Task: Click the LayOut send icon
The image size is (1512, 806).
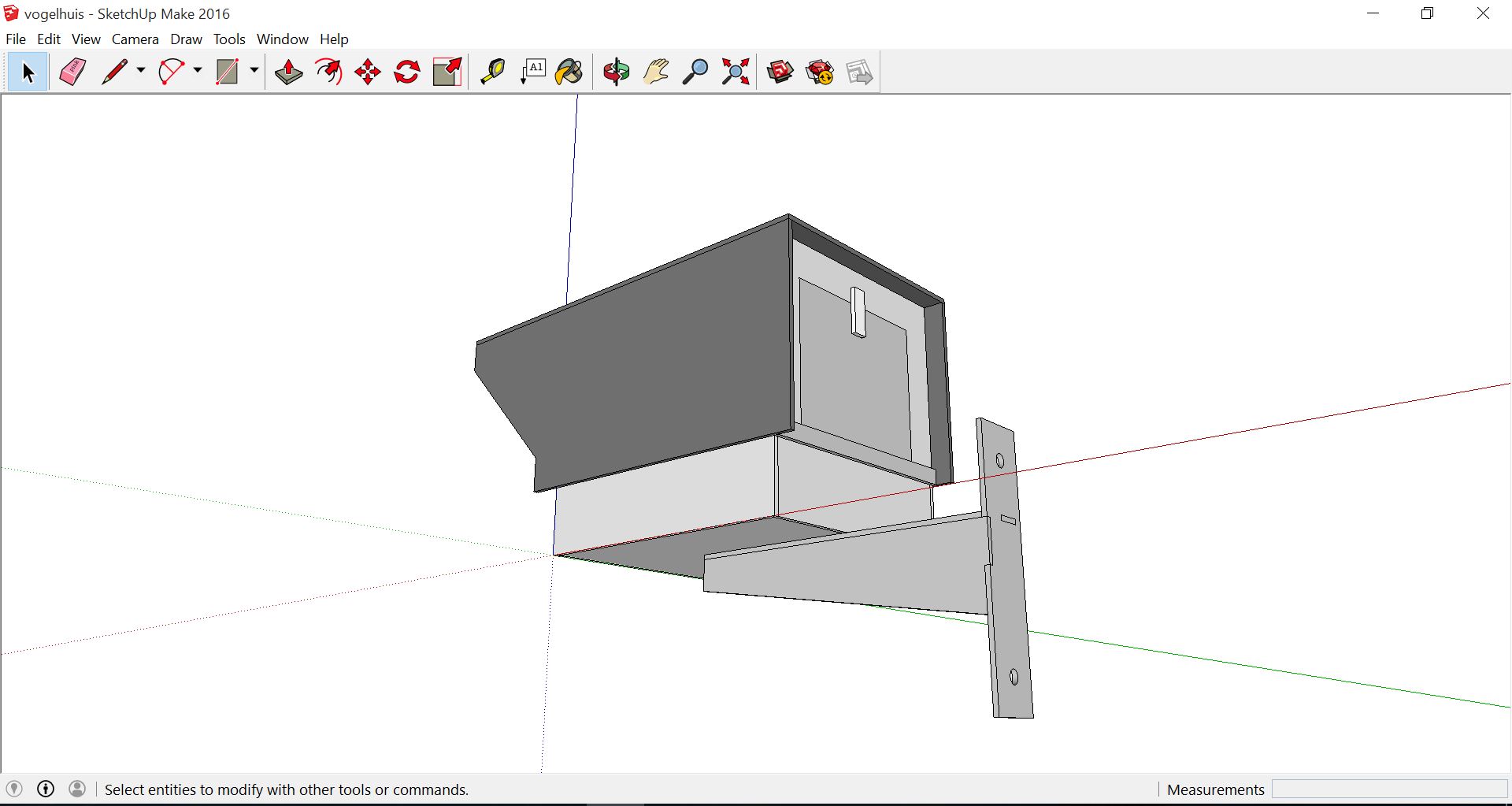Action: point(859,72)
